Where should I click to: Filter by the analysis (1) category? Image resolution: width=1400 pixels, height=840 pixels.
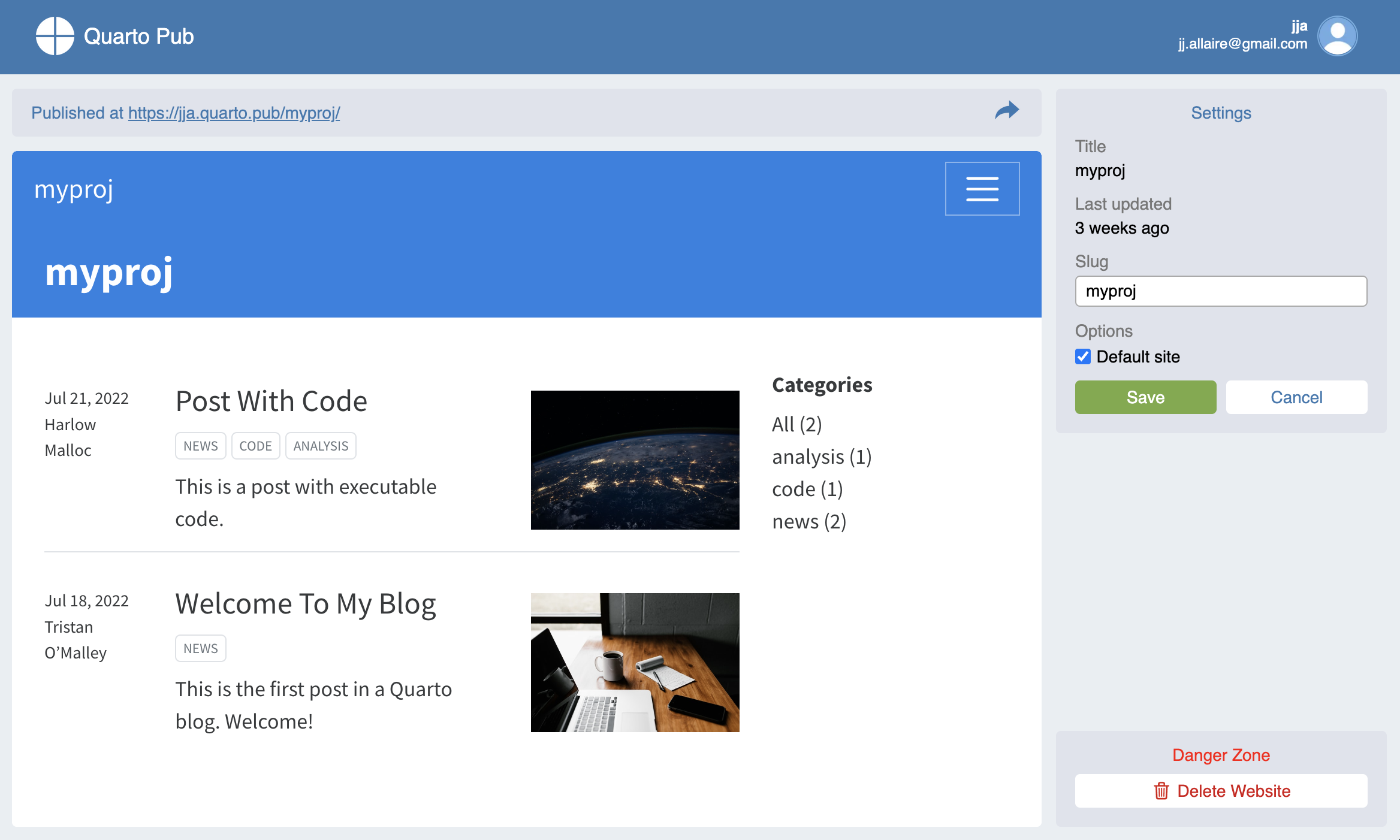pos(821,457)
